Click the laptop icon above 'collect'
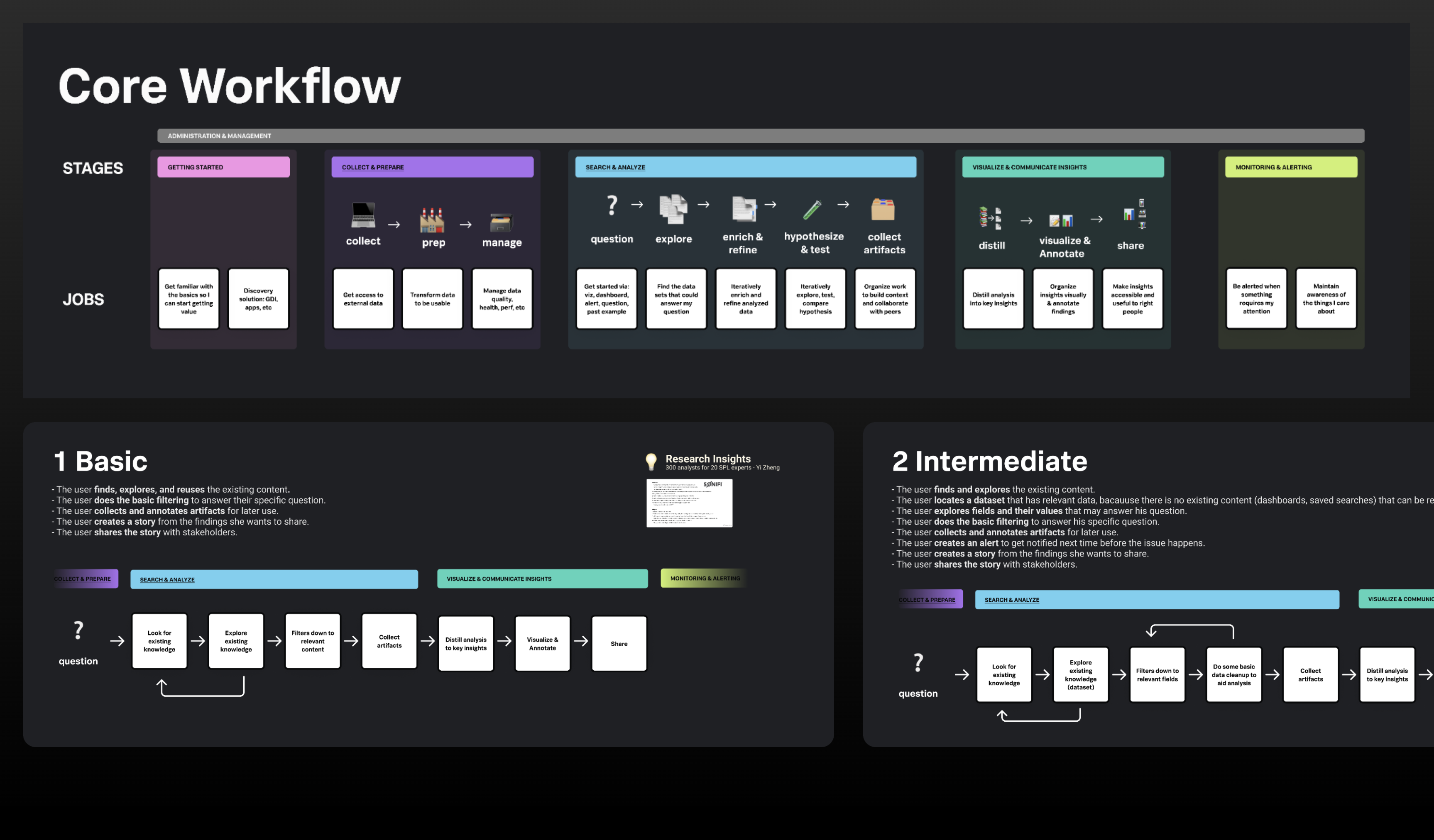This screenshot has width=1434, height=840. pos(363,215)
